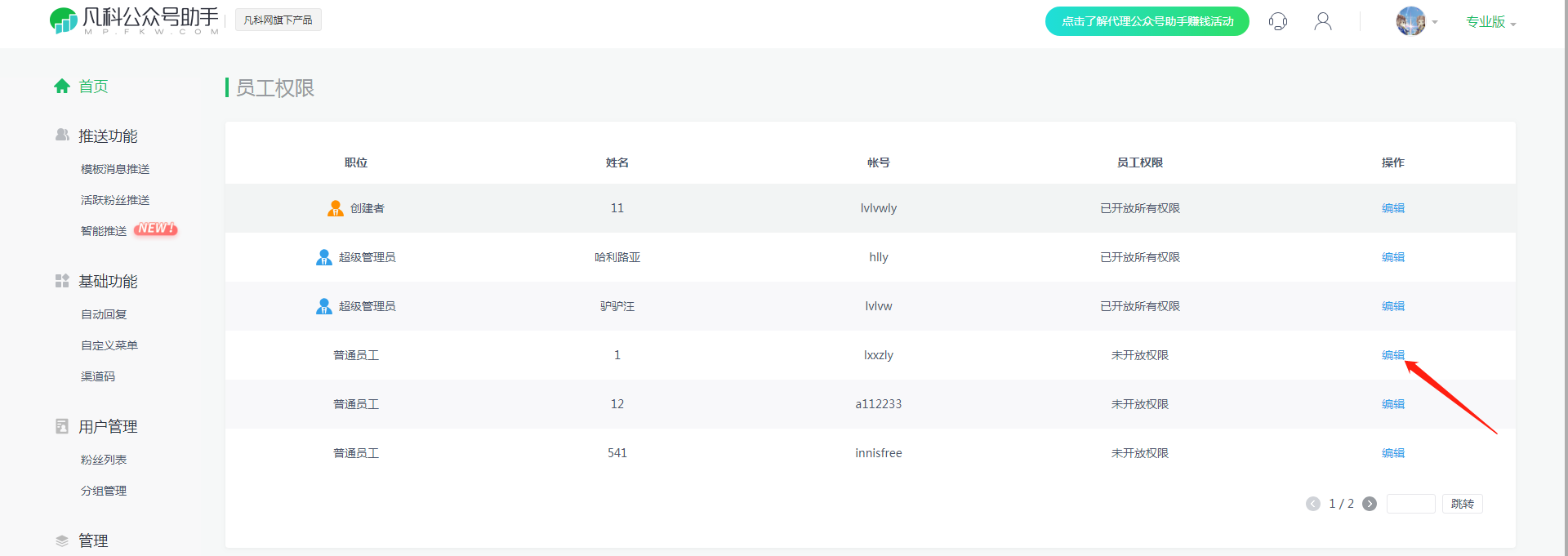This screenshot has width=1568, height=556.
Task: Select the name cell 驴驴汪
Action: [617, 306]
